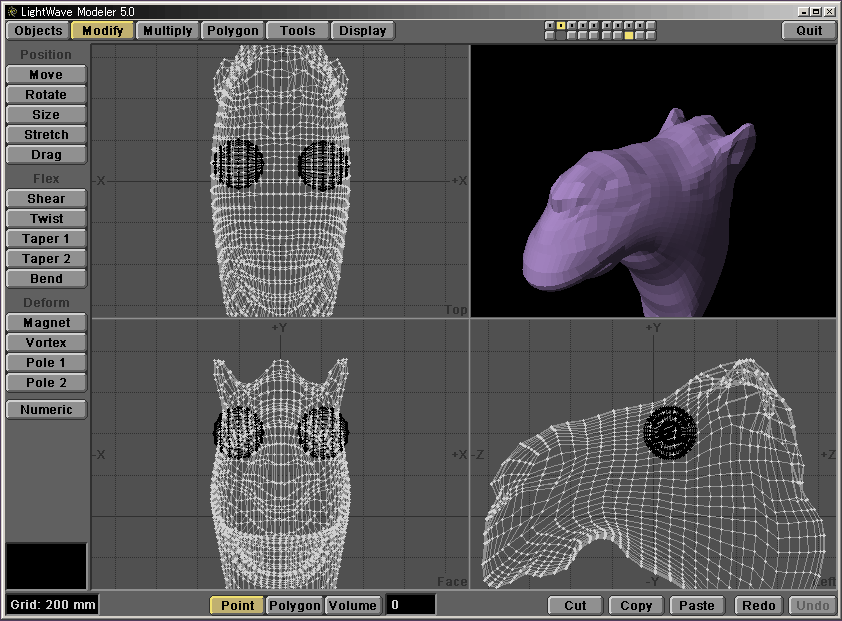
Task: Open the Display tab
Action: coord(362,31)
